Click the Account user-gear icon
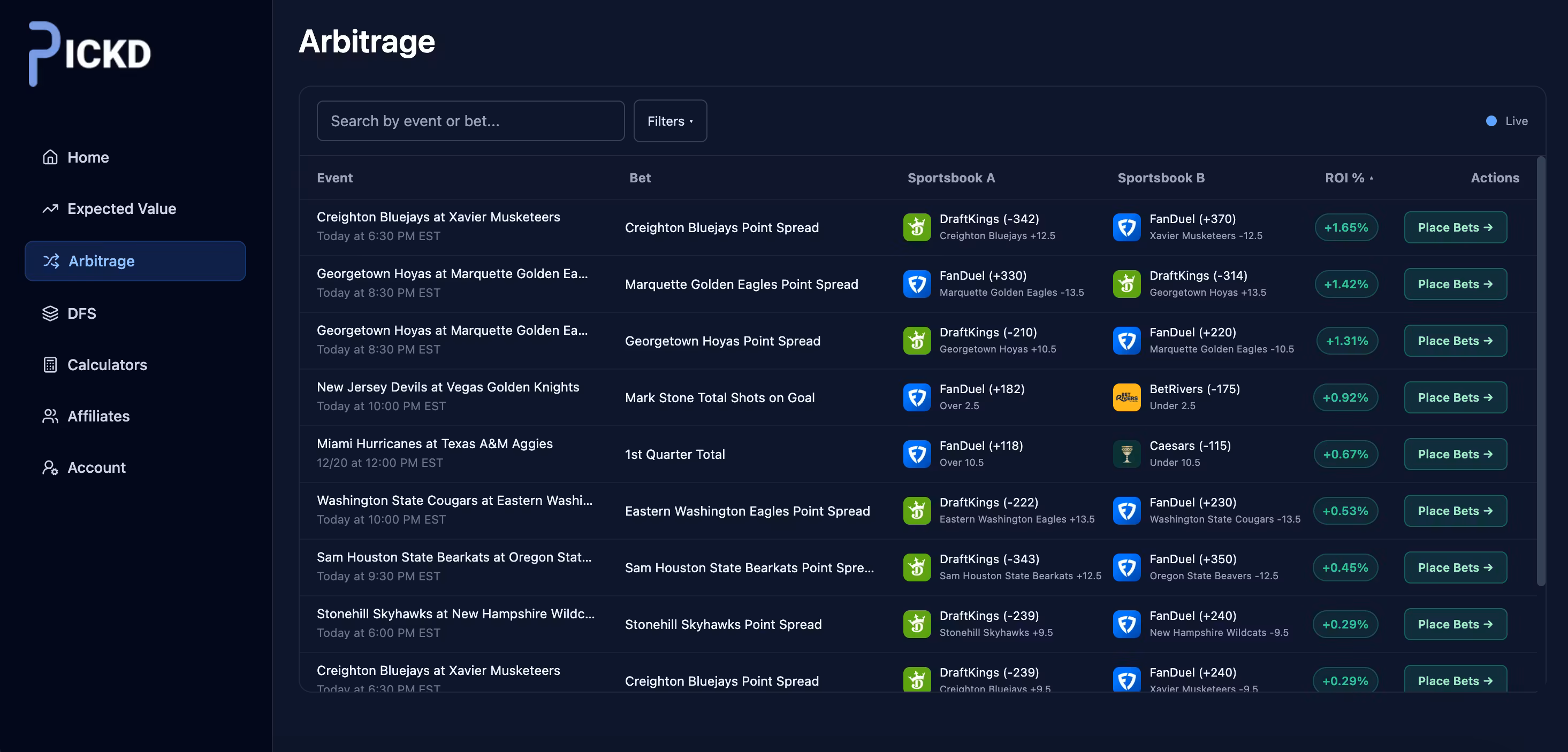This screenshot has width=1568, height=752. tap(50, 467)
